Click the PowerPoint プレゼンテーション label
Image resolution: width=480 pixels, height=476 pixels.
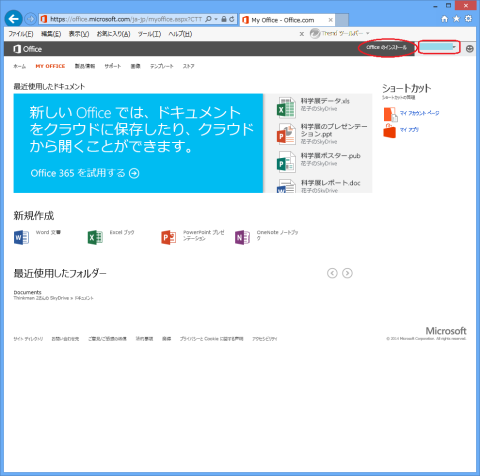pyautogui.click(x=204, y=235)
